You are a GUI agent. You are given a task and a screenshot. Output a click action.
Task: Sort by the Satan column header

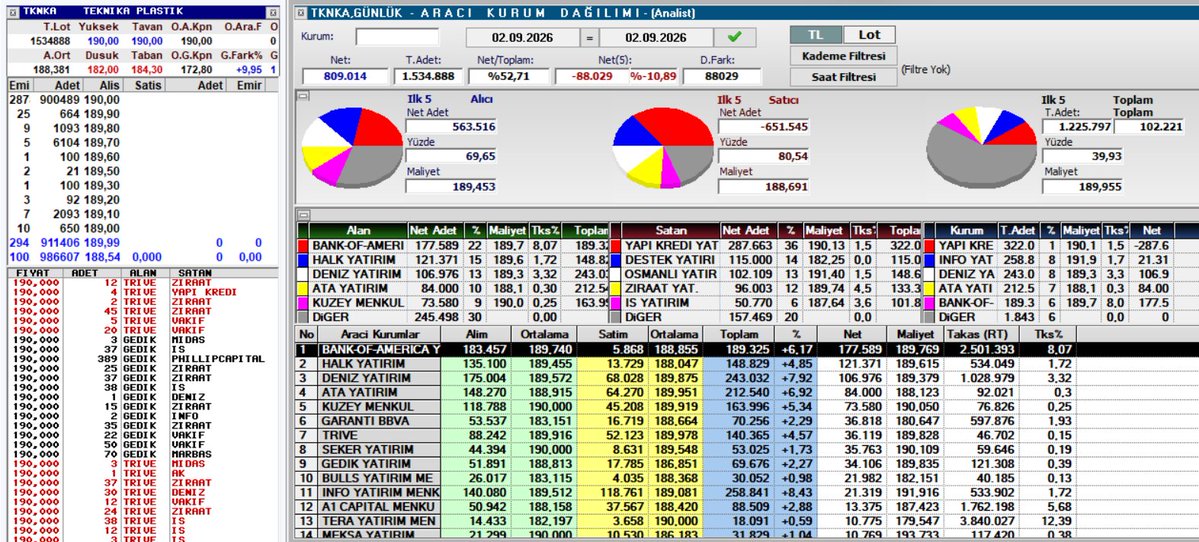671,230
